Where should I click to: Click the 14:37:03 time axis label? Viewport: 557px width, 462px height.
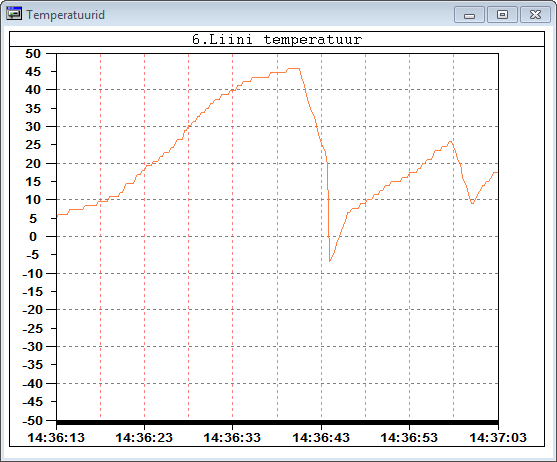click(x=498, y=437)
